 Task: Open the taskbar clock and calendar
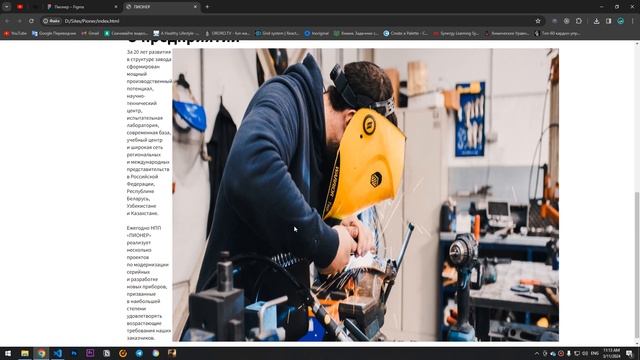(x=611, y=353)
